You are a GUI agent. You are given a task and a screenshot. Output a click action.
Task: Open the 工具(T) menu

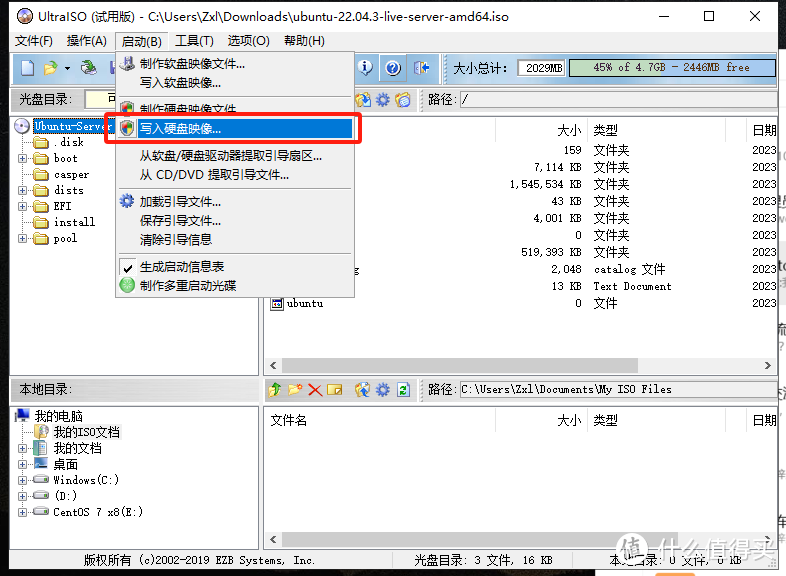[x=194, y=41]
